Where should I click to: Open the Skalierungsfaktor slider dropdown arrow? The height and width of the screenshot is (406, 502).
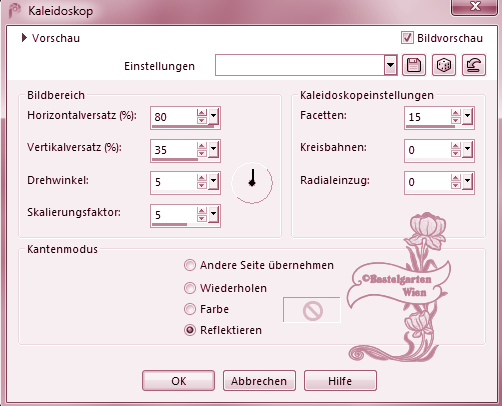point(213,214)
